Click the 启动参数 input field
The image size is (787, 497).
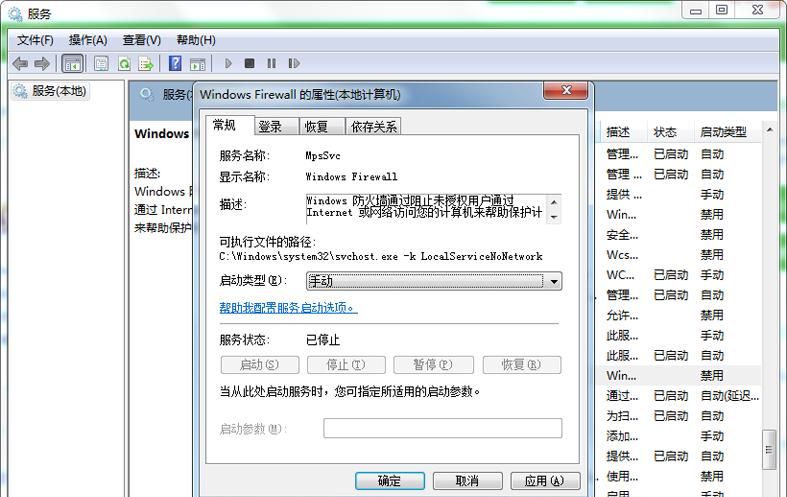coord(443,428)
